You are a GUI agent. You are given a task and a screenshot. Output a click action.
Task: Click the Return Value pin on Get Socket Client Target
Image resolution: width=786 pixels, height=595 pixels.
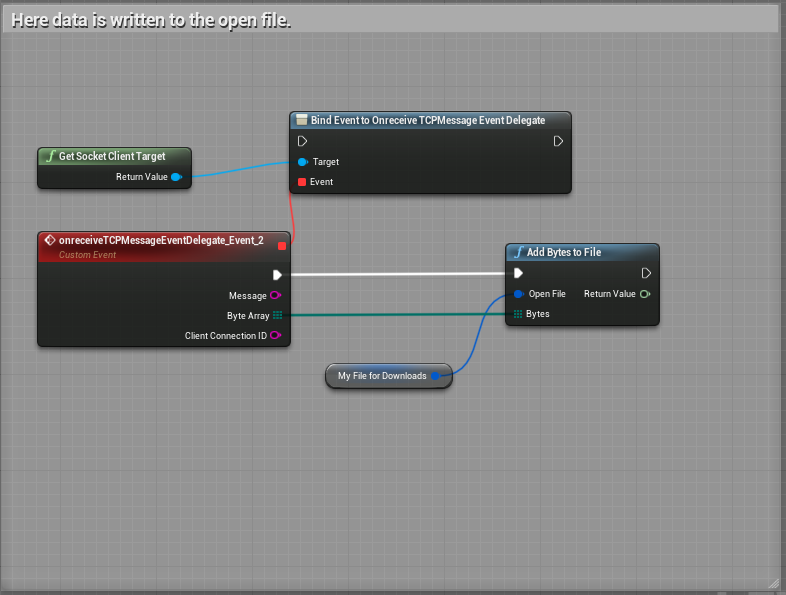pyautogui.click(x=176, y=177)
